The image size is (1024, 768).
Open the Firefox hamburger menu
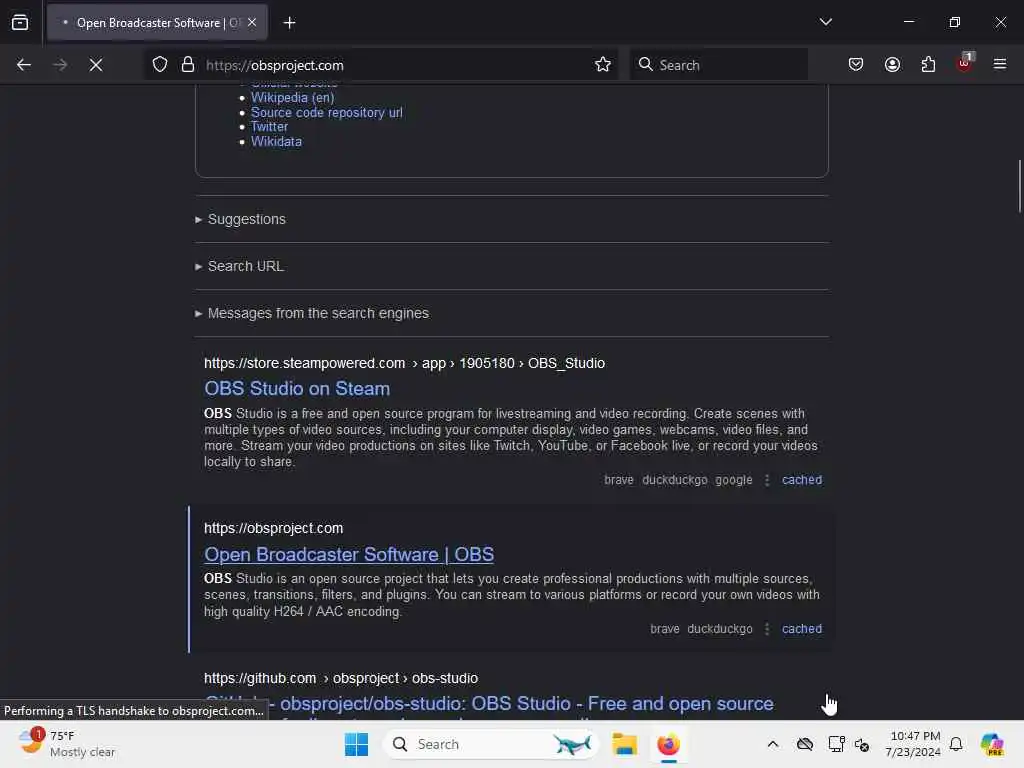click(1000, 65)
